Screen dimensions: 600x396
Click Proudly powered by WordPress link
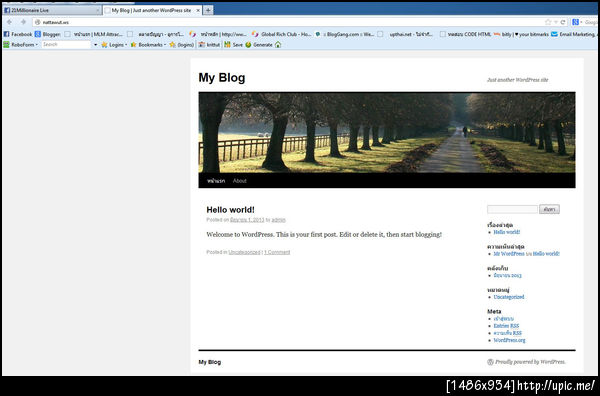tap(526, 362)
